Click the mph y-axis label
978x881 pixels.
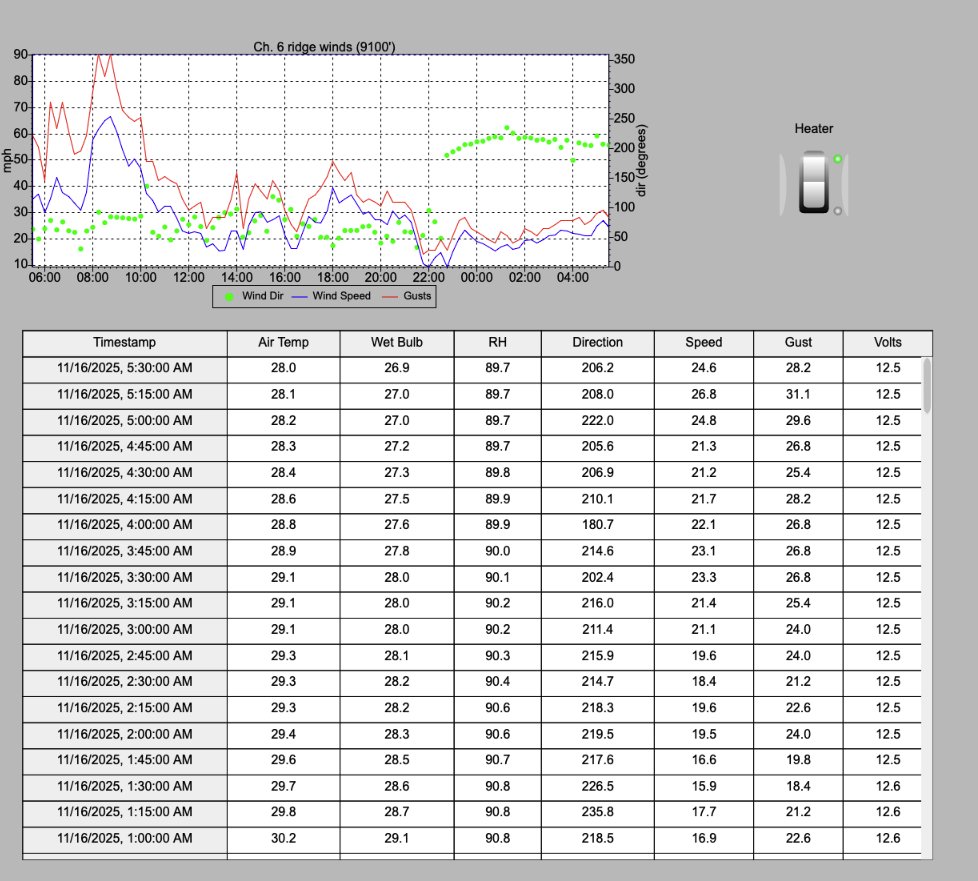tap(7, 160)
